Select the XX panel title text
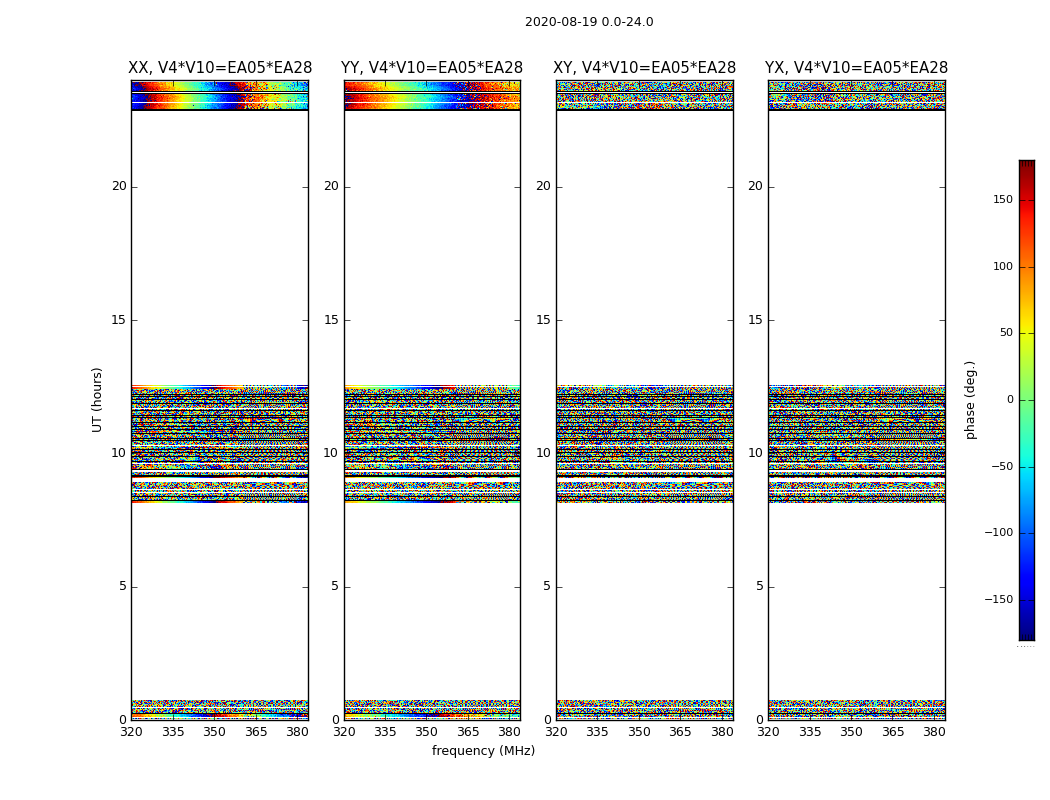The height and width of the screenshot is (800, 1050). (220, 68)
